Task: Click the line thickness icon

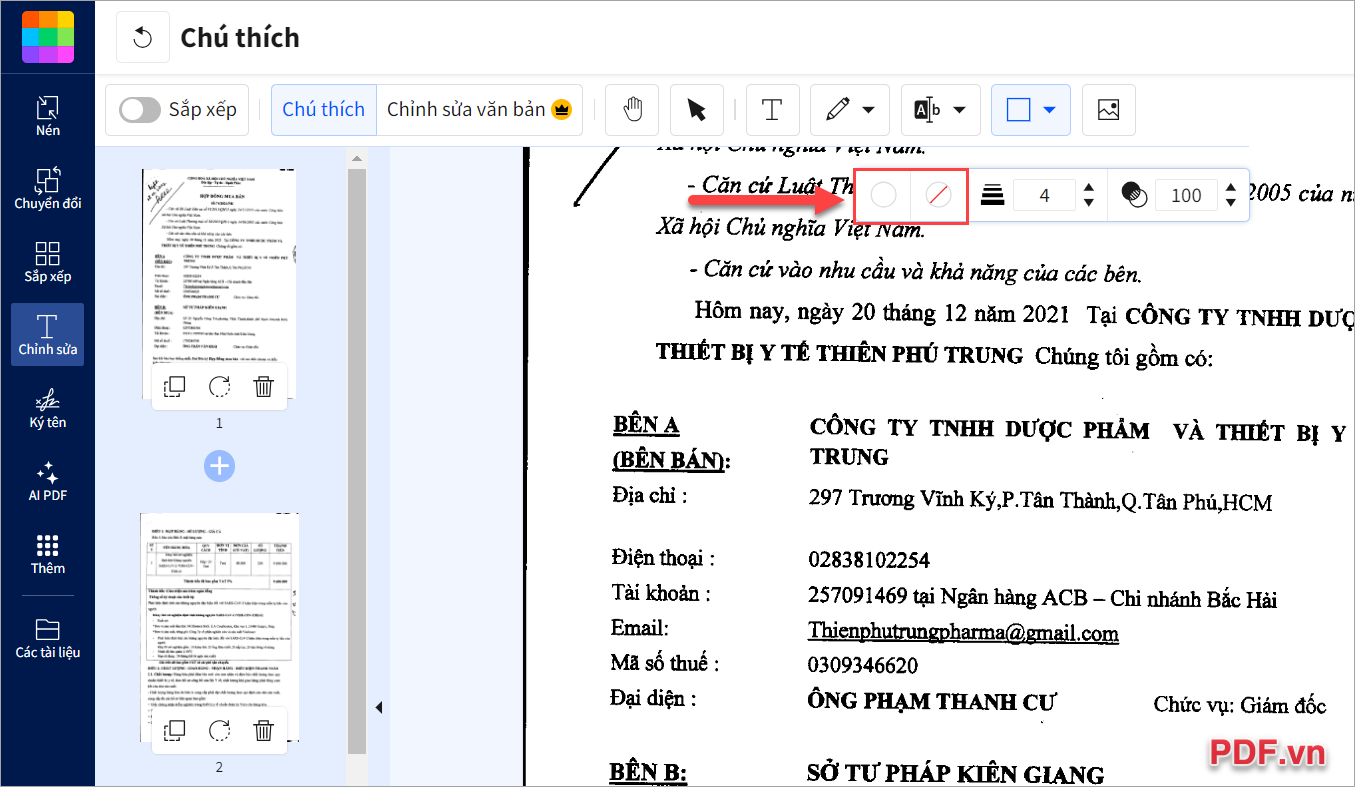Action: pos(992,195)
